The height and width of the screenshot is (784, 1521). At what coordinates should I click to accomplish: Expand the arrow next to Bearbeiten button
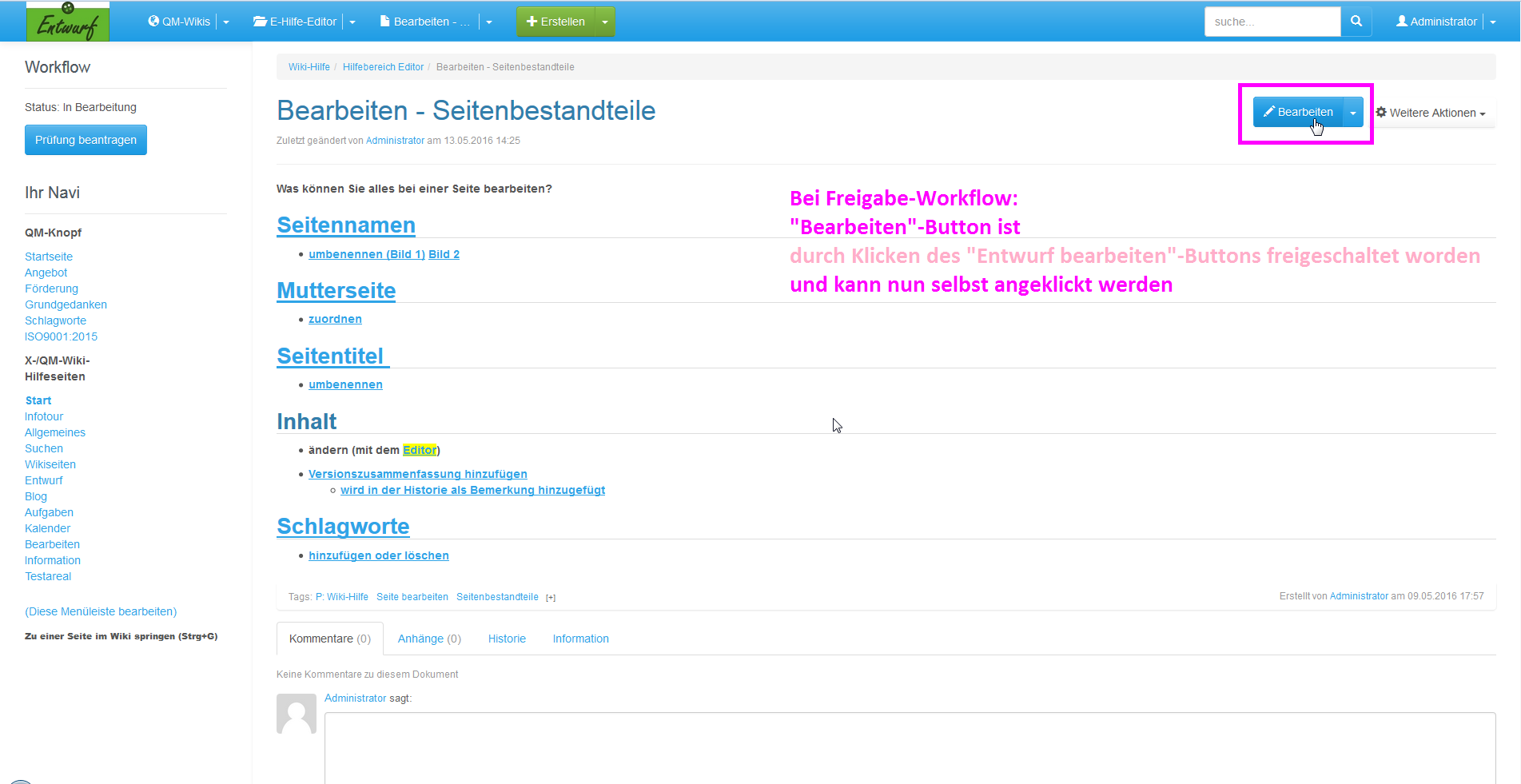pyautogui.click(x=1353, y=113)
